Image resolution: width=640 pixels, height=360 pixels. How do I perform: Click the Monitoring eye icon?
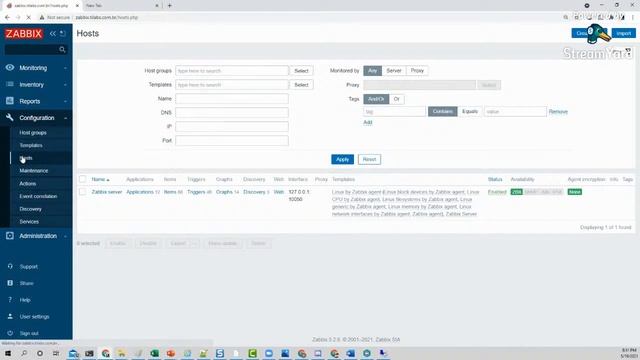(10, 68)
